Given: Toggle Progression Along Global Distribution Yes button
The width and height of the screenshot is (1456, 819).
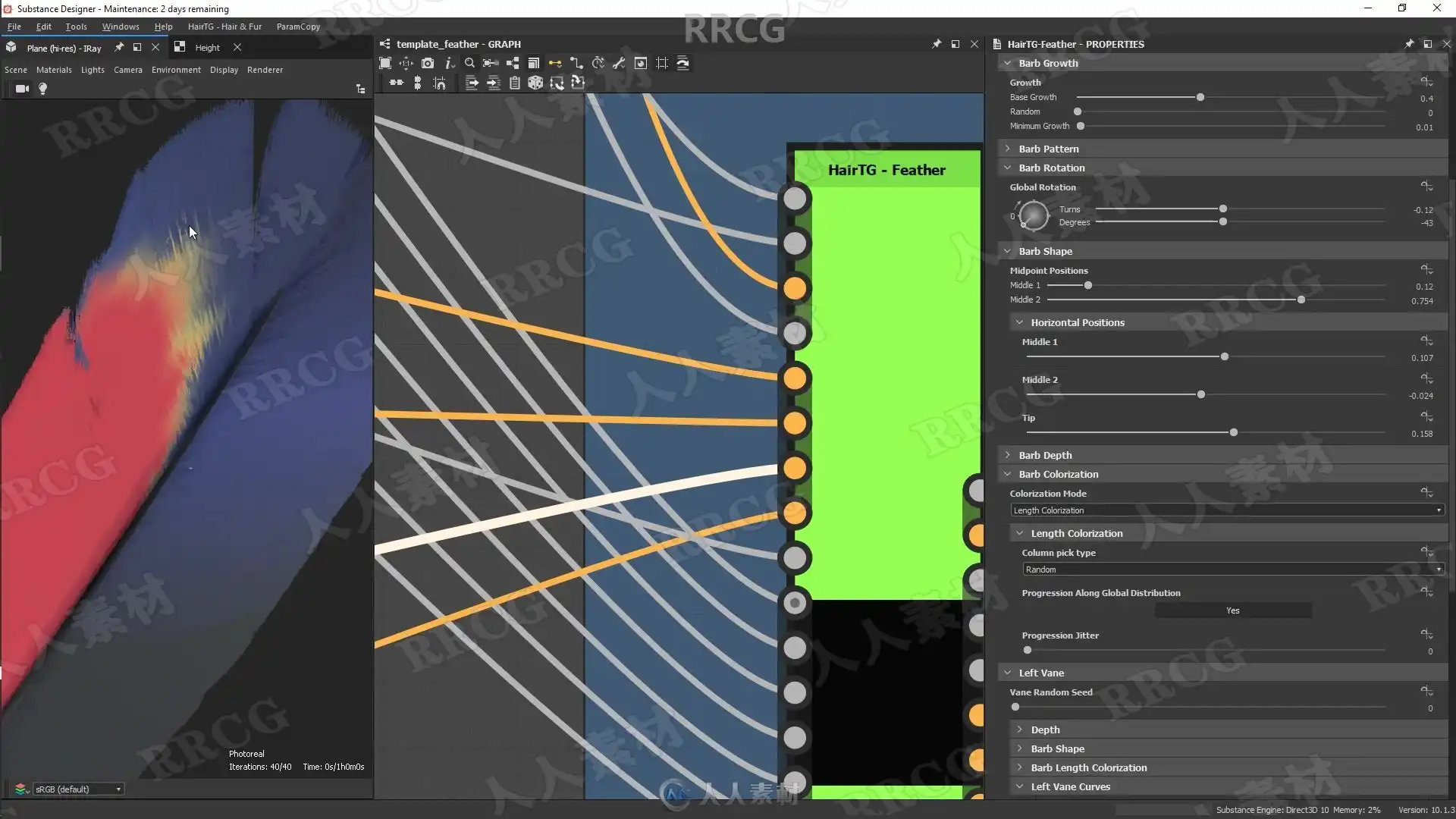Looking at the screenshot, I should [x=1232, y=610].
